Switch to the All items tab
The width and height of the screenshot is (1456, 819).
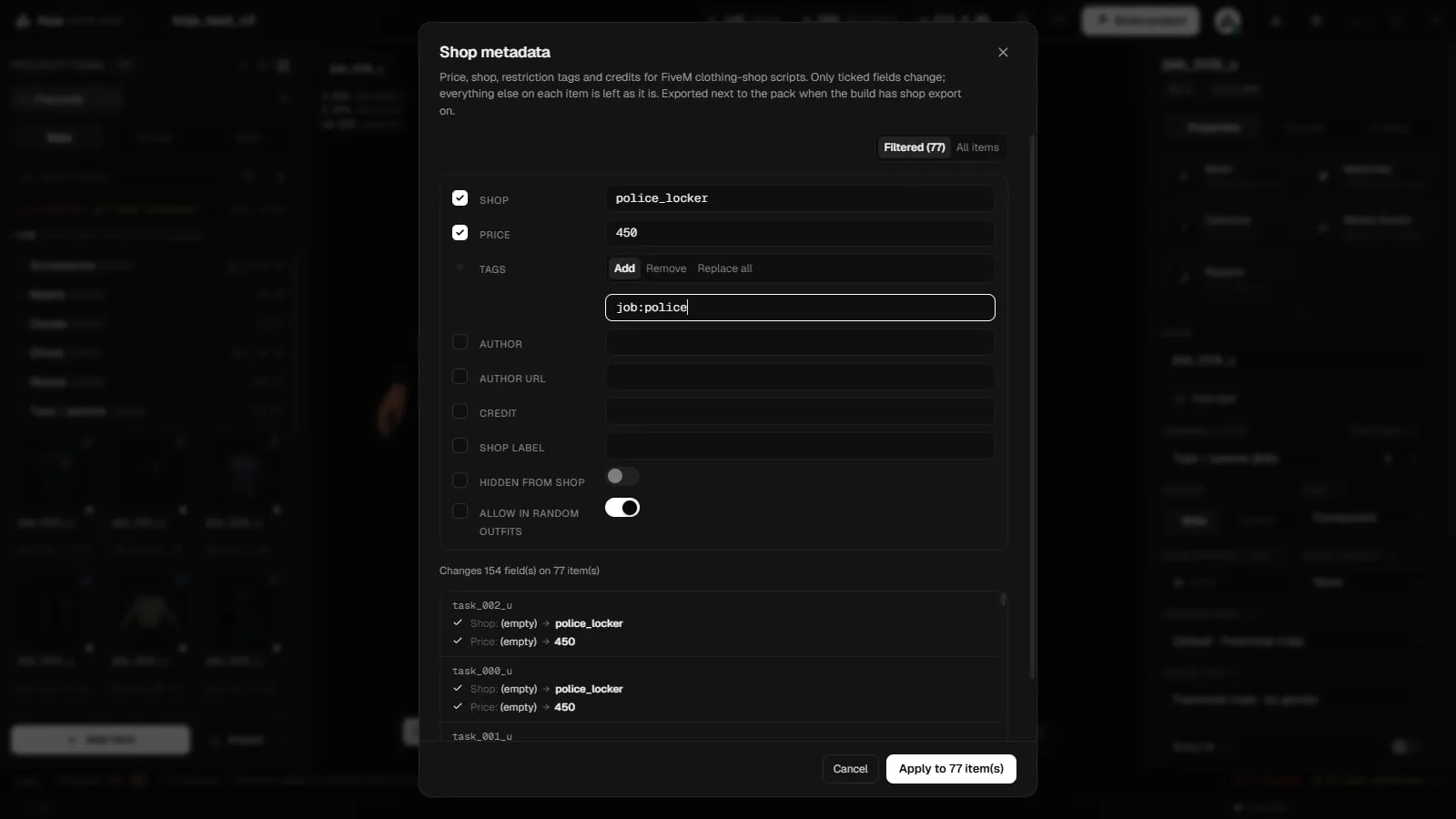point(977,147)
